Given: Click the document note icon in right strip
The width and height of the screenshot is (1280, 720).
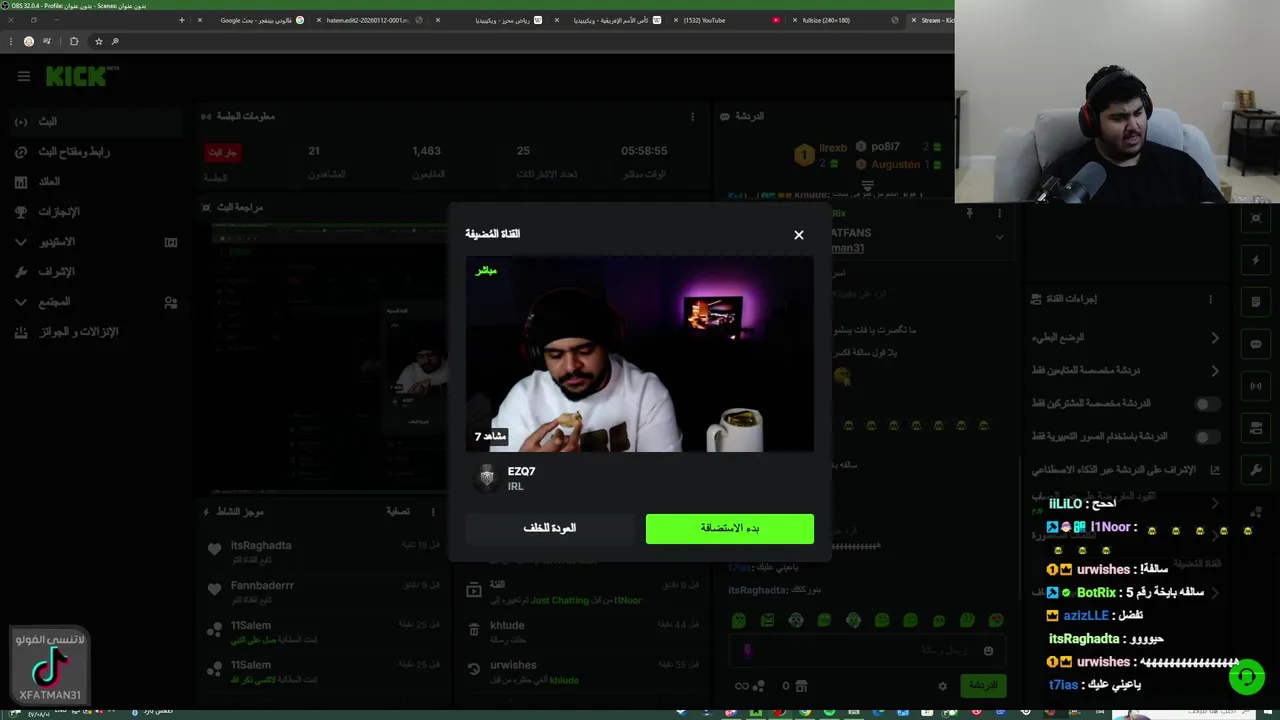Looking at the screenshot, I should point(1256,302).
